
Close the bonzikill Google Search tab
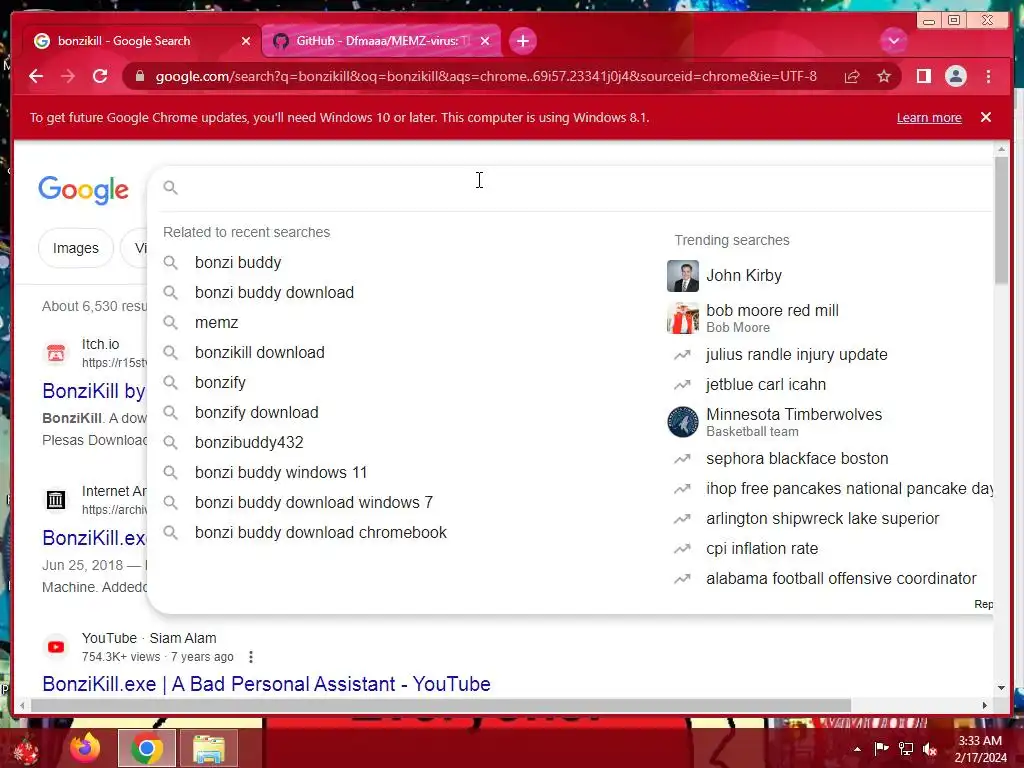click(246, 41)
